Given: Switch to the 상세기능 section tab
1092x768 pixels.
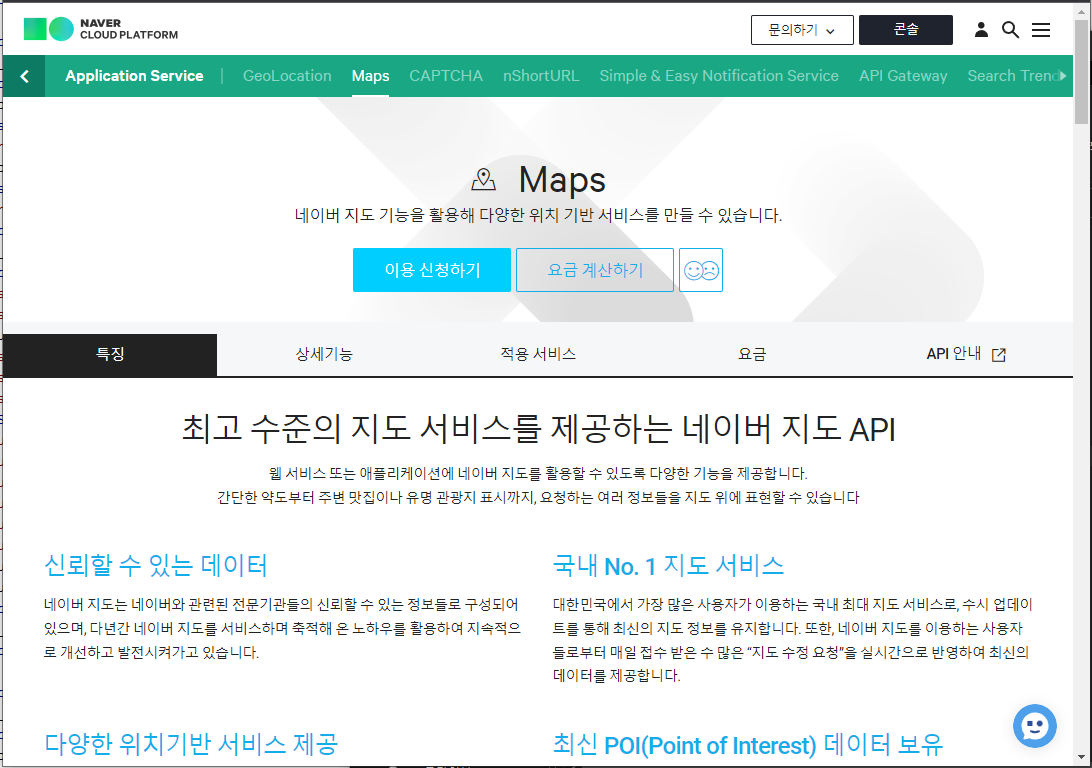Looking at the screenshot, I should (324, 354).
